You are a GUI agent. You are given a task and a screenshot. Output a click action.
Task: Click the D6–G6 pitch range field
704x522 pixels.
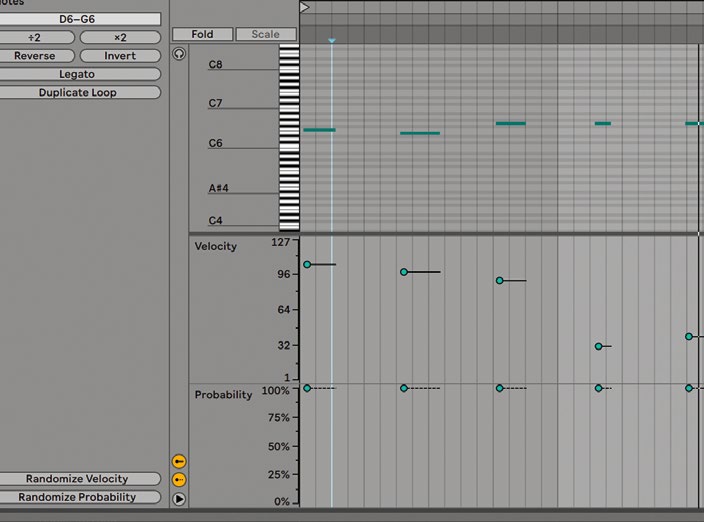(x=77, y=19)
